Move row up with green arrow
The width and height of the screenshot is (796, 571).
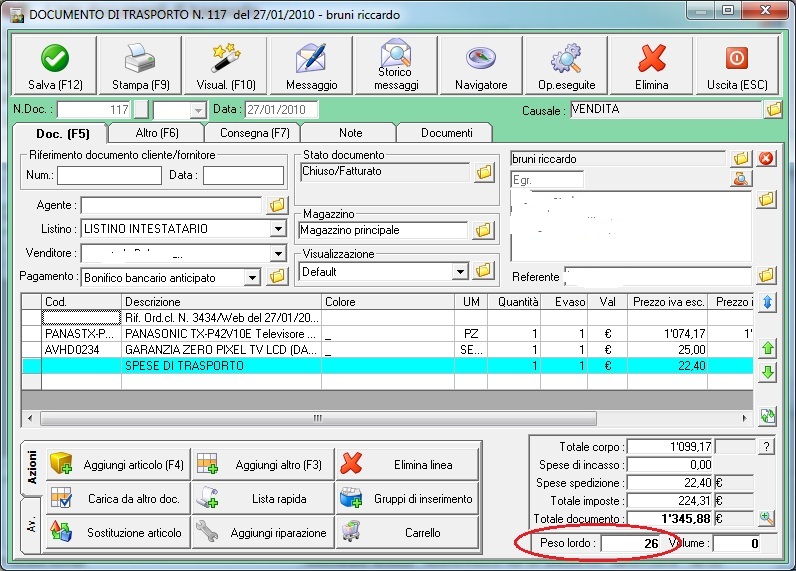(x=768, y=348)
